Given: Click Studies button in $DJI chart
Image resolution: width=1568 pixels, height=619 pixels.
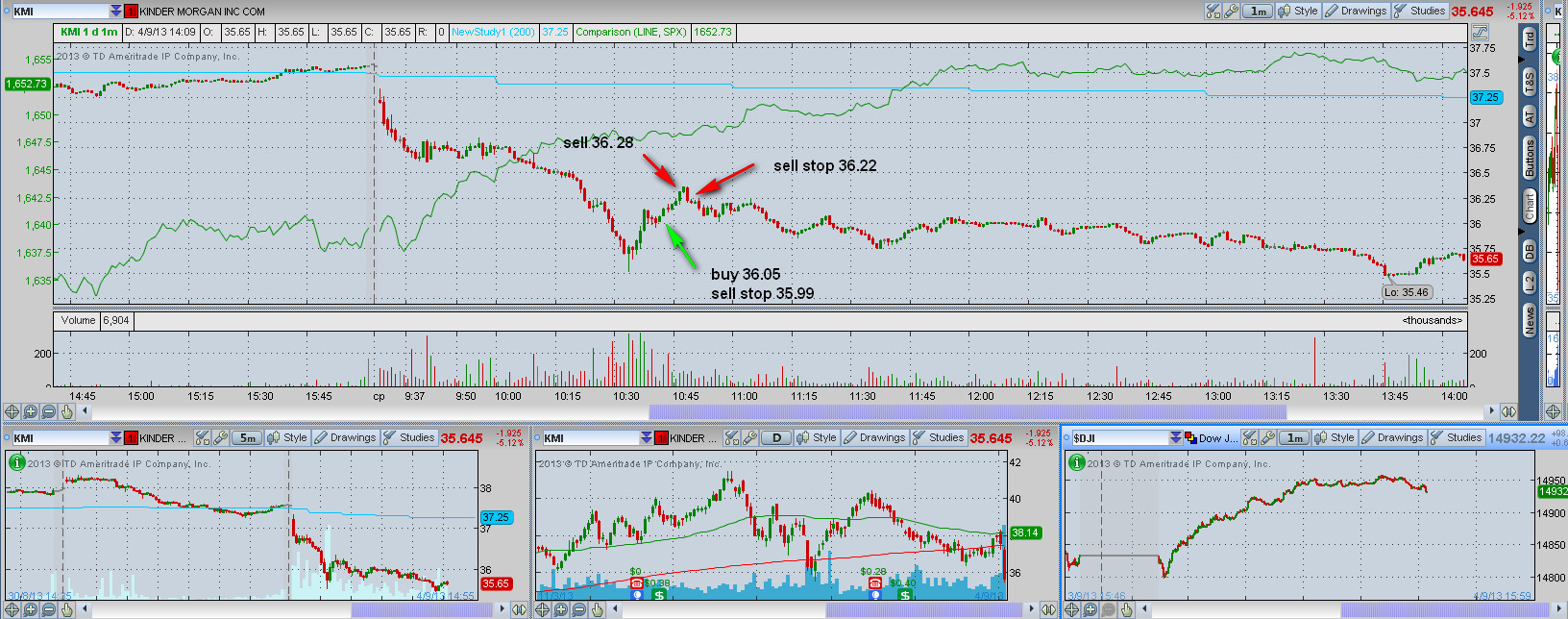Looking at the screenshot, I should click(1457, 437).
